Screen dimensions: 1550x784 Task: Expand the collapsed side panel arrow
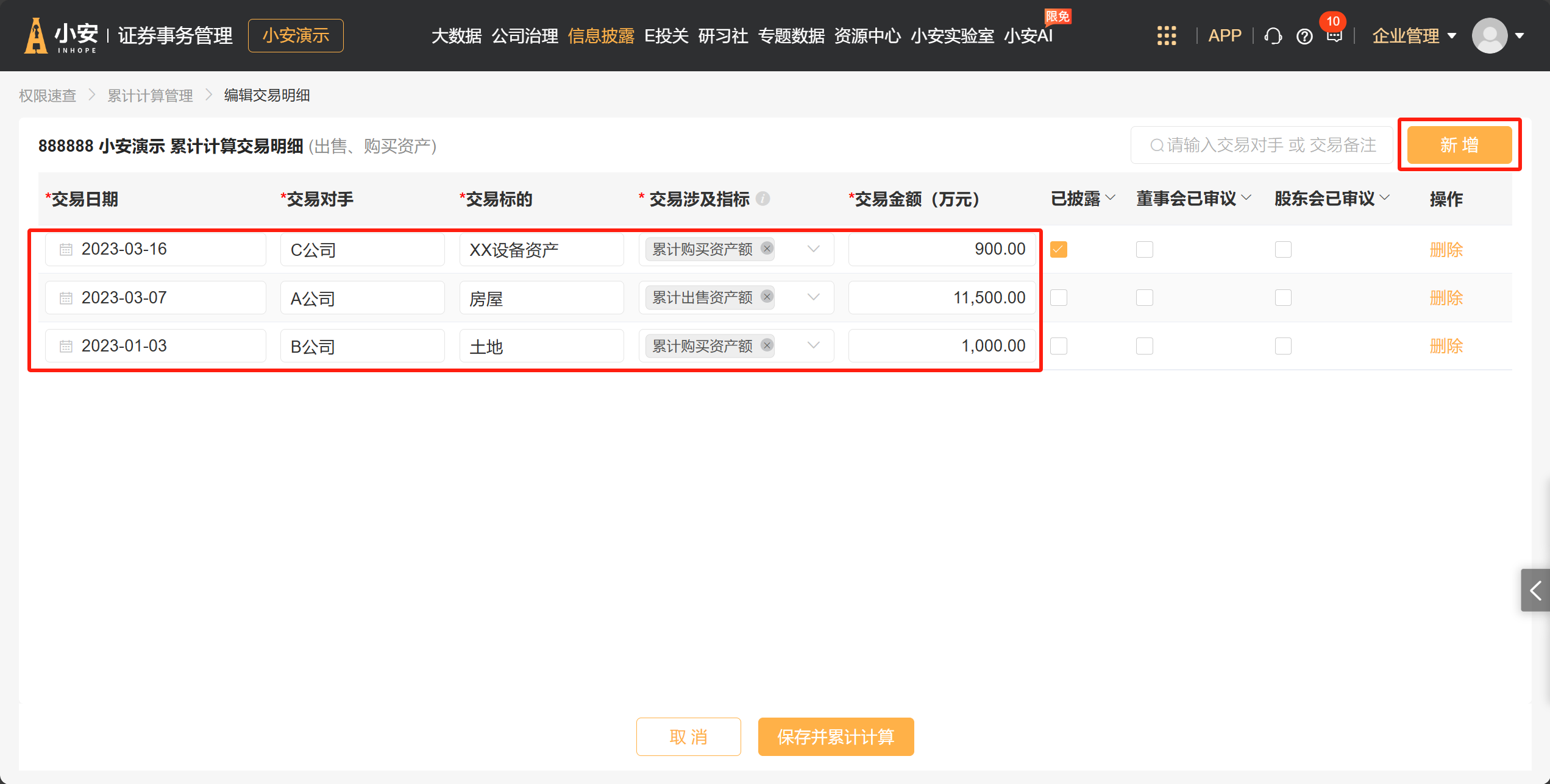[x=1535, y=590]
